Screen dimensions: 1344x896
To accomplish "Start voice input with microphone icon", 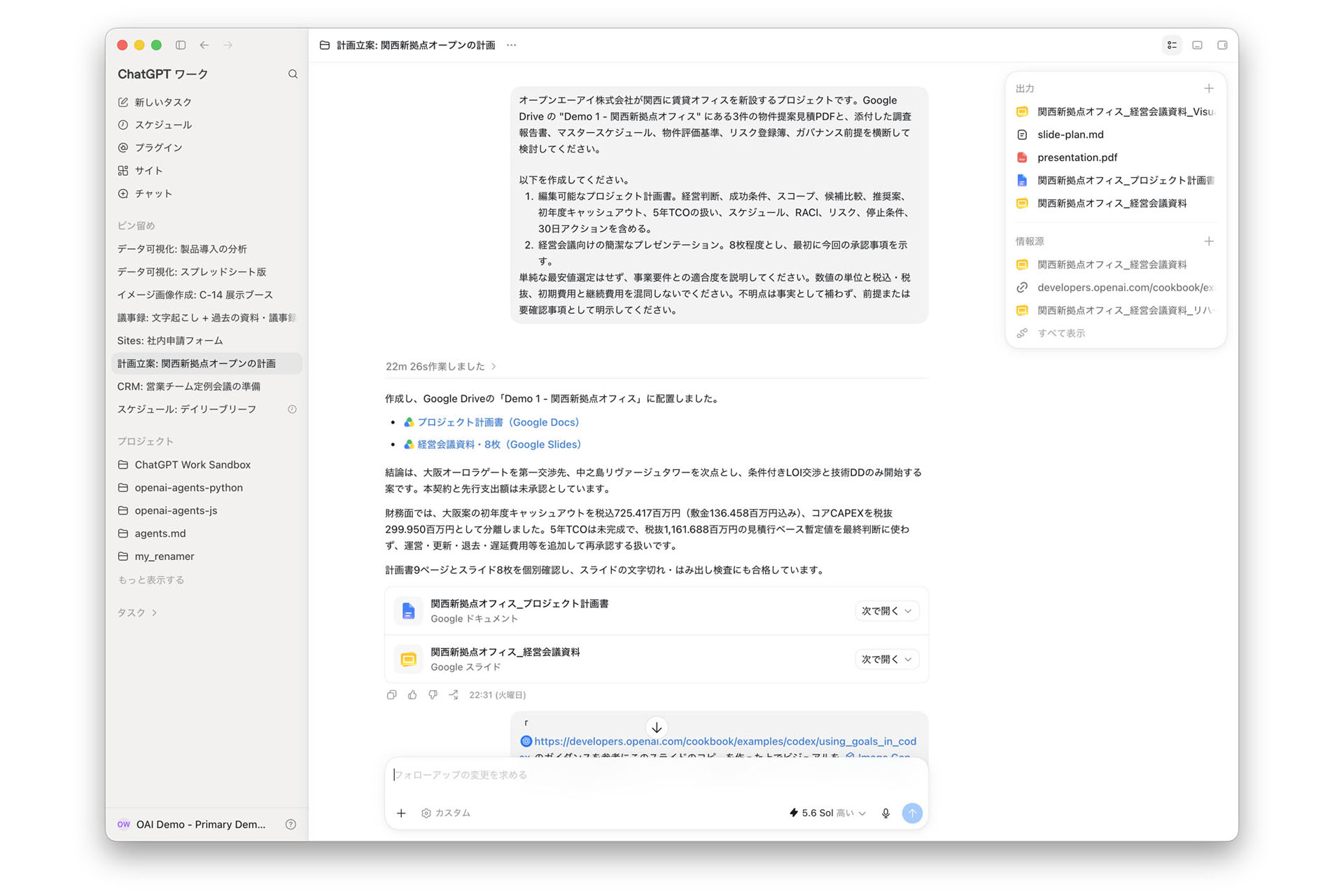I will (885, 813).
